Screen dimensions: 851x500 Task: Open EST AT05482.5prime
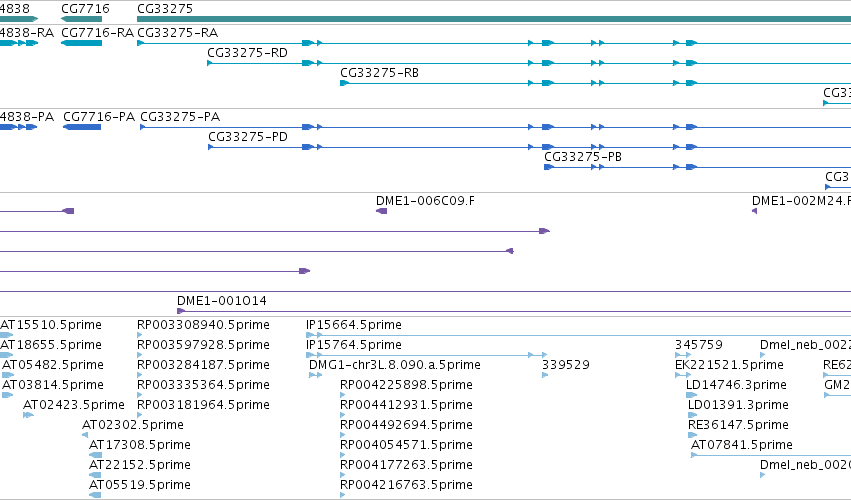[x=53, y=365]
